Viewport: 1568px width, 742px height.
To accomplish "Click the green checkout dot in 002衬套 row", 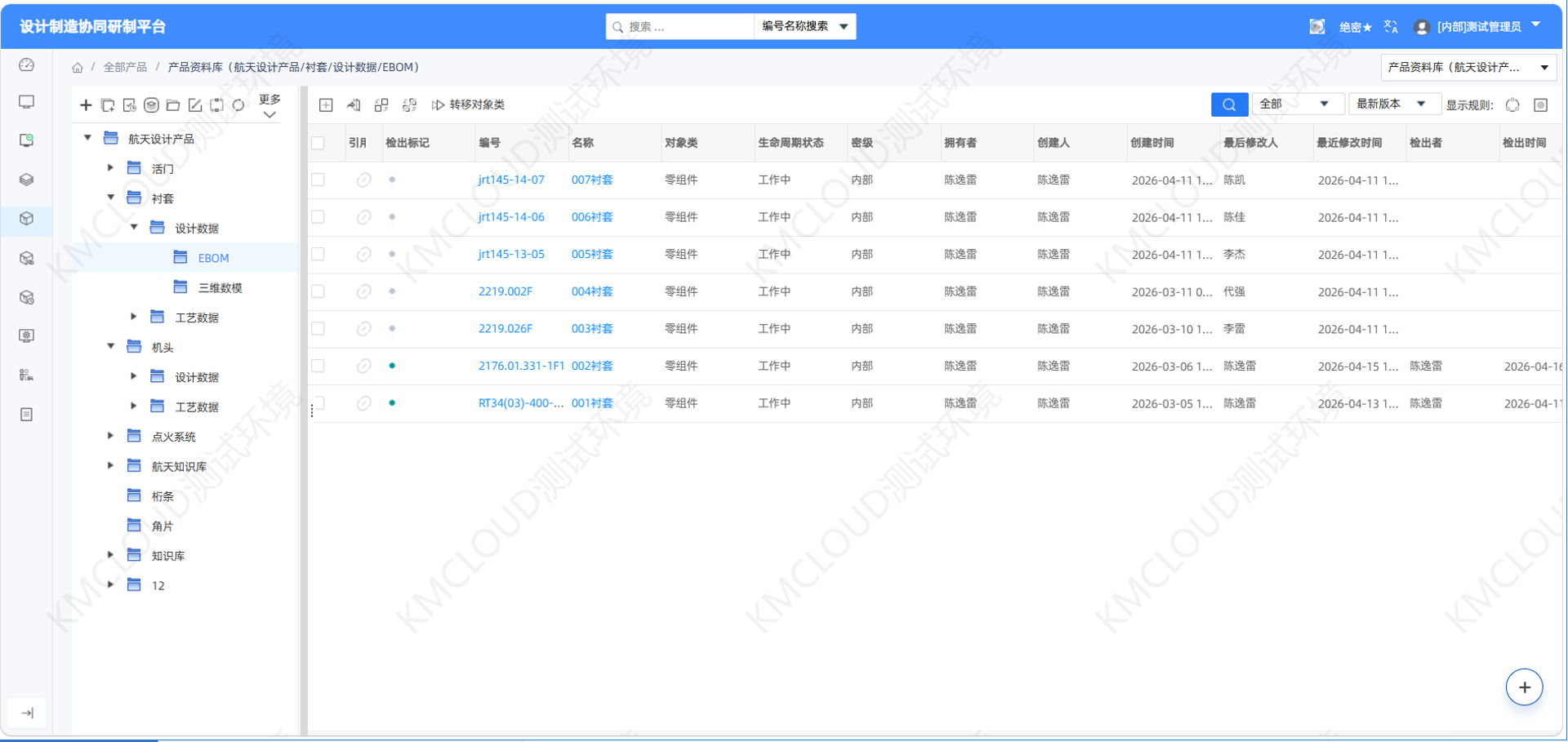I will 393,366.
